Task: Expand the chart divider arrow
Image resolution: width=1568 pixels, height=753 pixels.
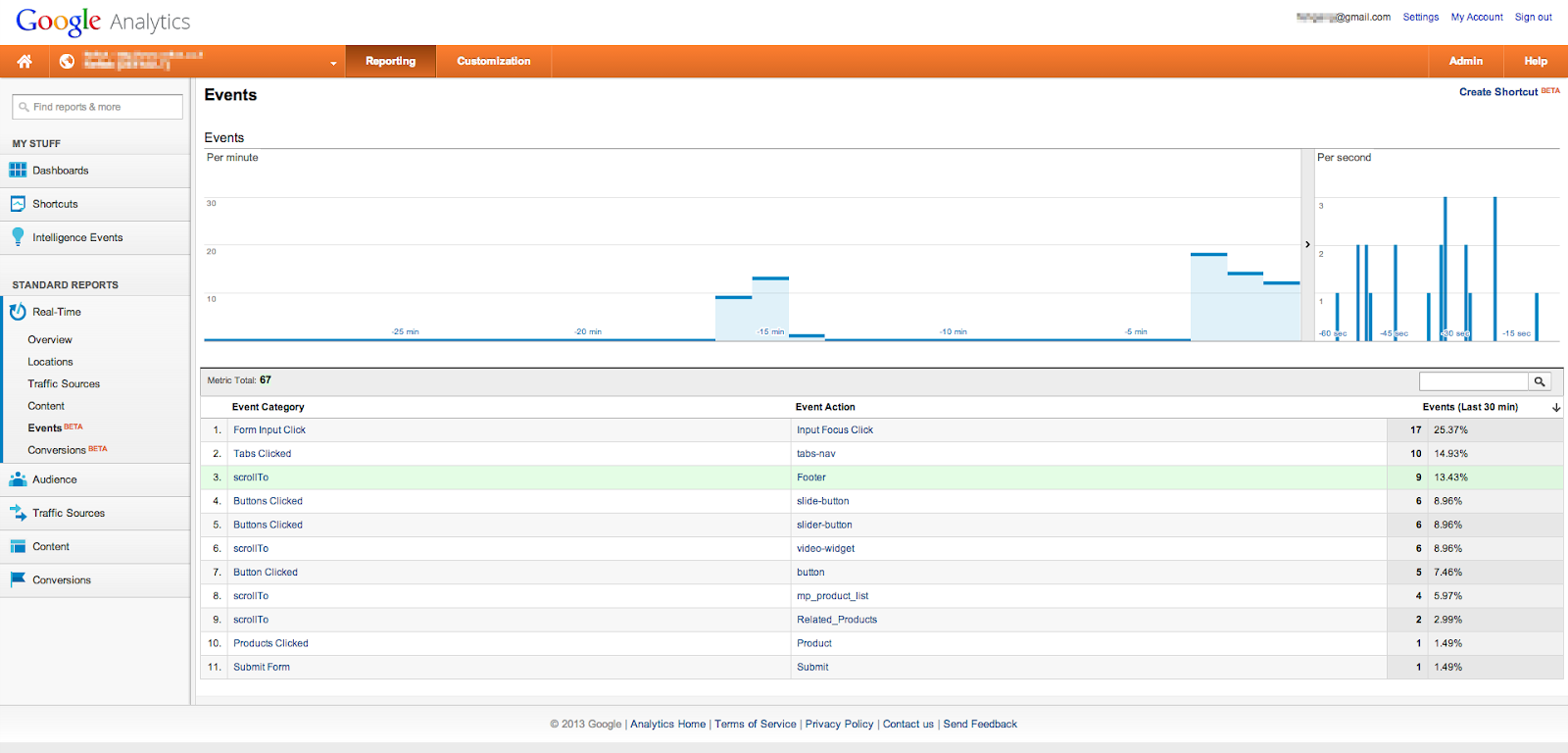Action: (1307, 245)
